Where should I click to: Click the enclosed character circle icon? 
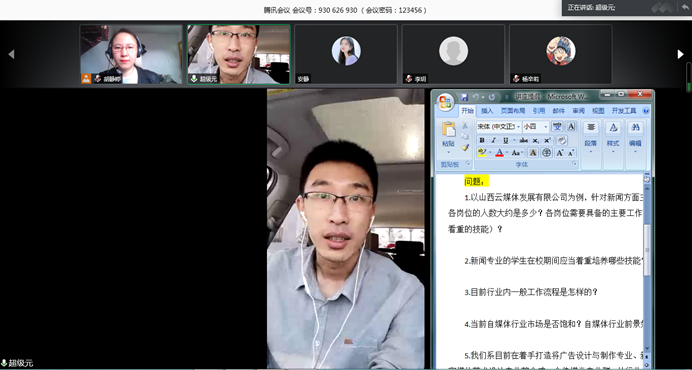pyautogui.click(x=546, y=153)
